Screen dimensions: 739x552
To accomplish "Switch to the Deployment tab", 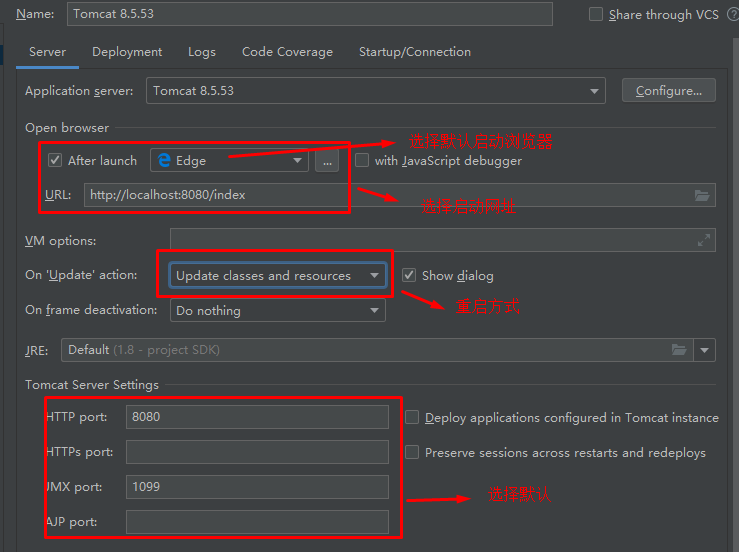I will (x=127, y=52).
